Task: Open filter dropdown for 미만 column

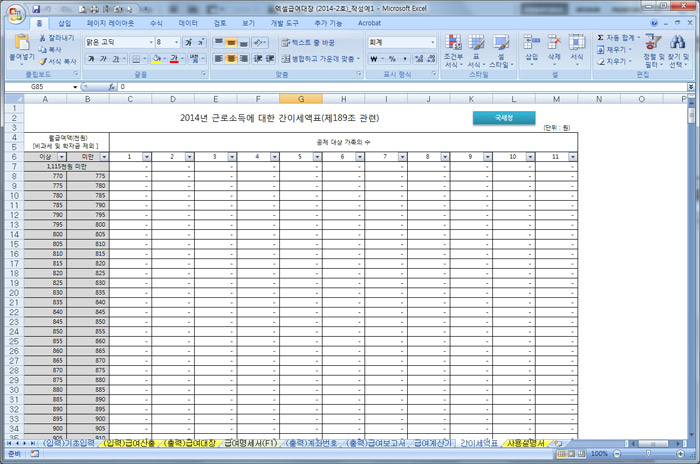Action: tap(104, 157)
